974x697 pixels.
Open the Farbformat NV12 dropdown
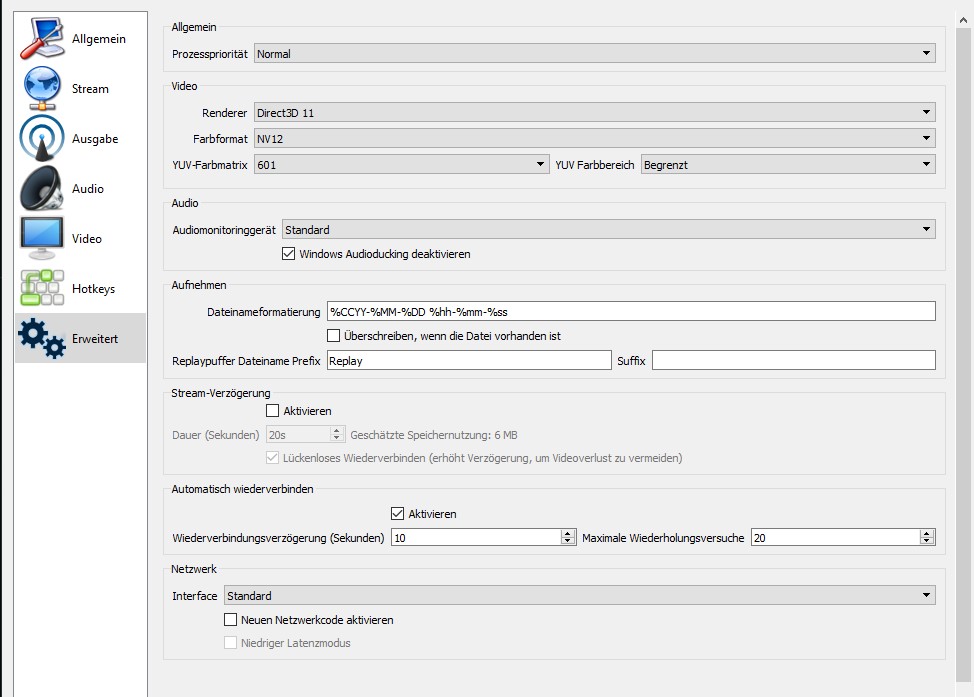click(594, 138)
